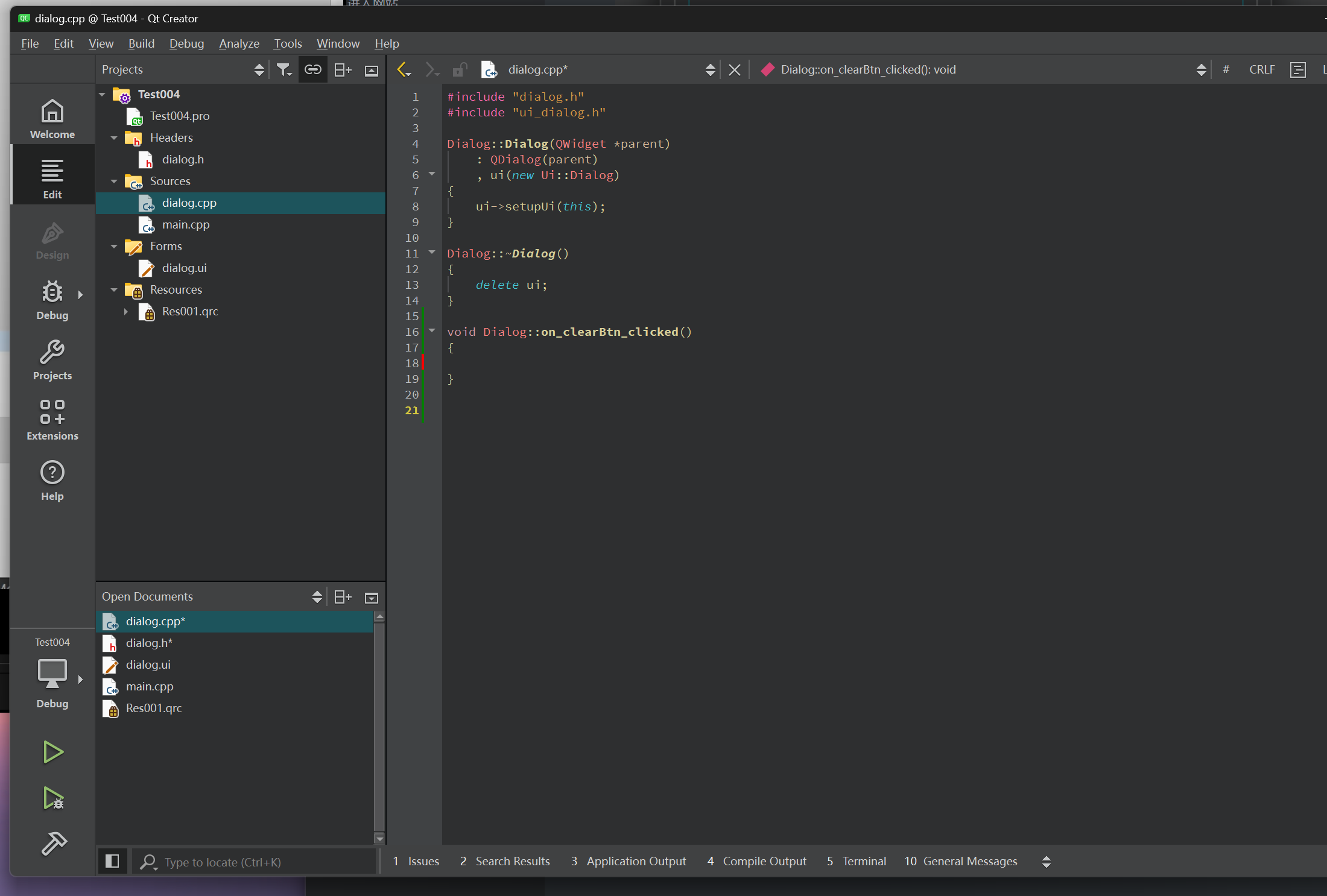
Task: Split the Projects panel view
Action: 343,70
